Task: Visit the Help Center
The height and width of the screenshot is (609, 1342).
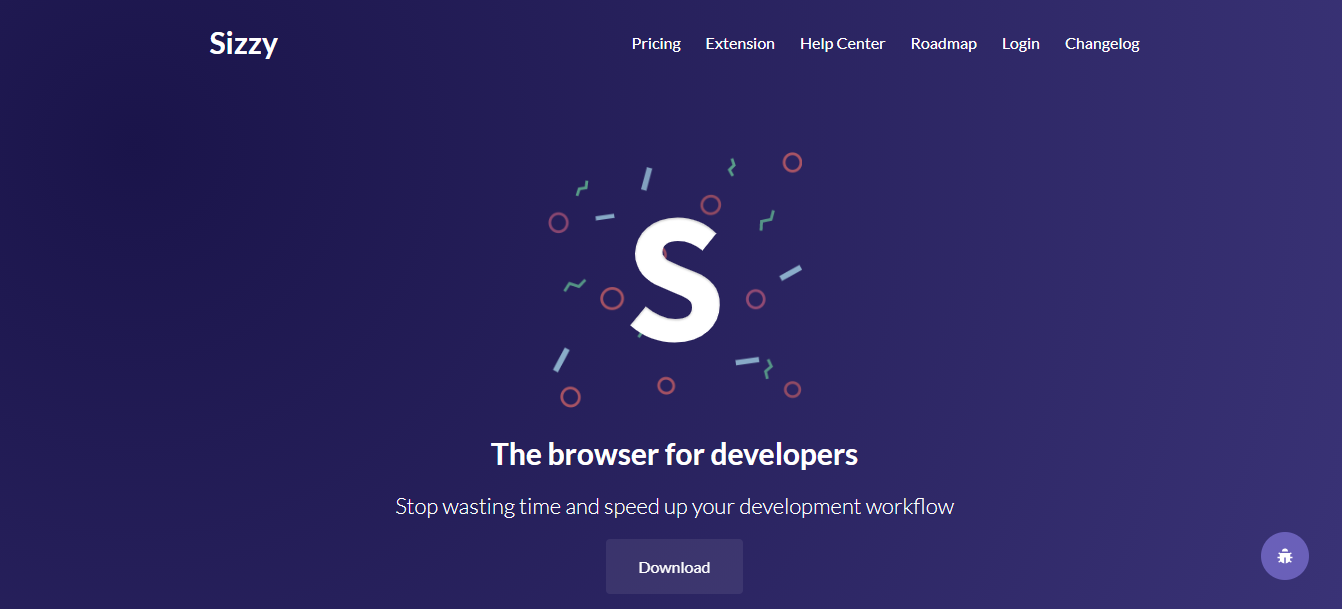Action: point(842,43)
